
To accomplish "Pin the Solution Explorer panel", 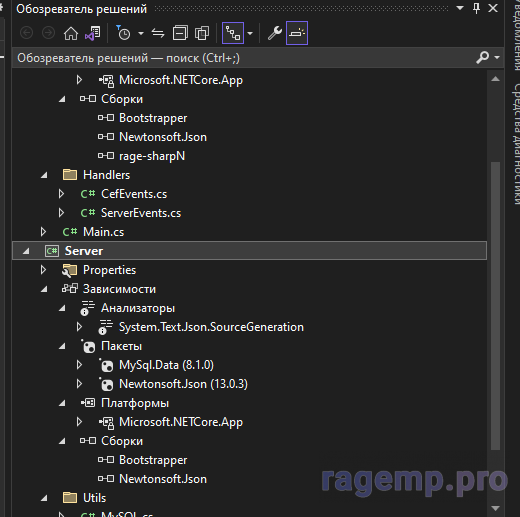I will coord(476,8).
